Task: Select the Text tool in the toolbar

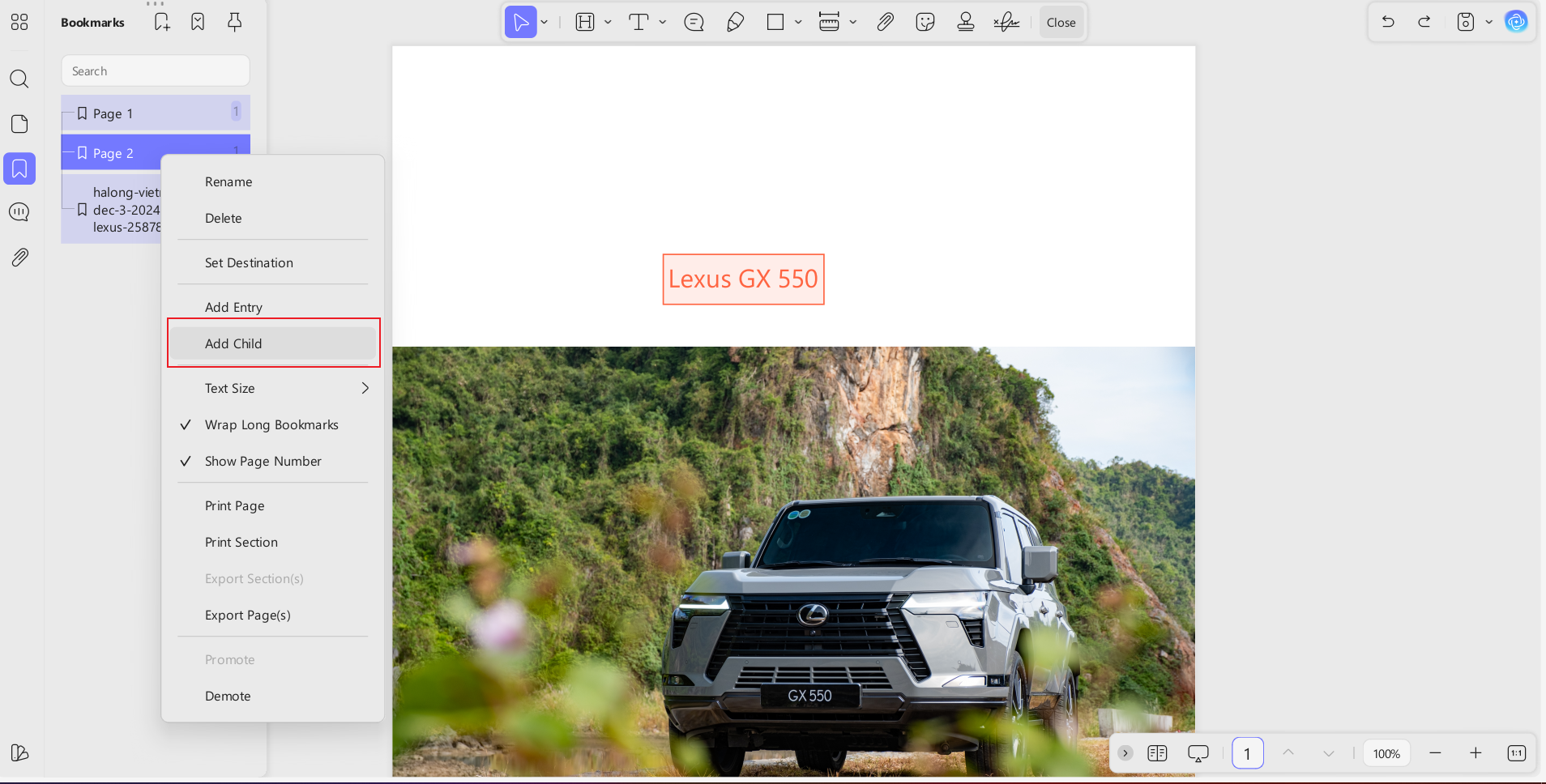Action: point(638,22)
